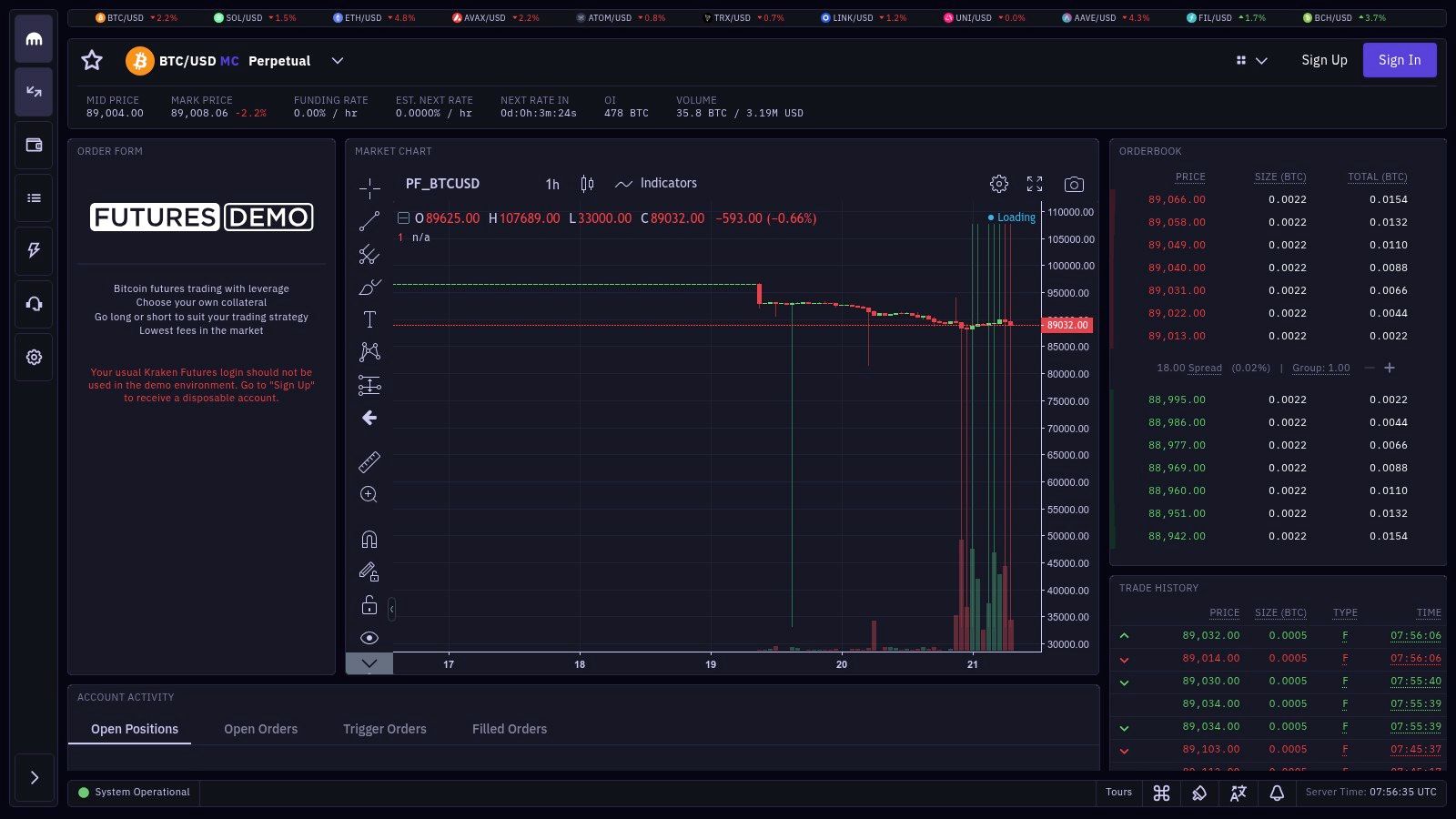The image size is (1456, 819).
Task: Select the text annotation tool
Action: point(369,319)
